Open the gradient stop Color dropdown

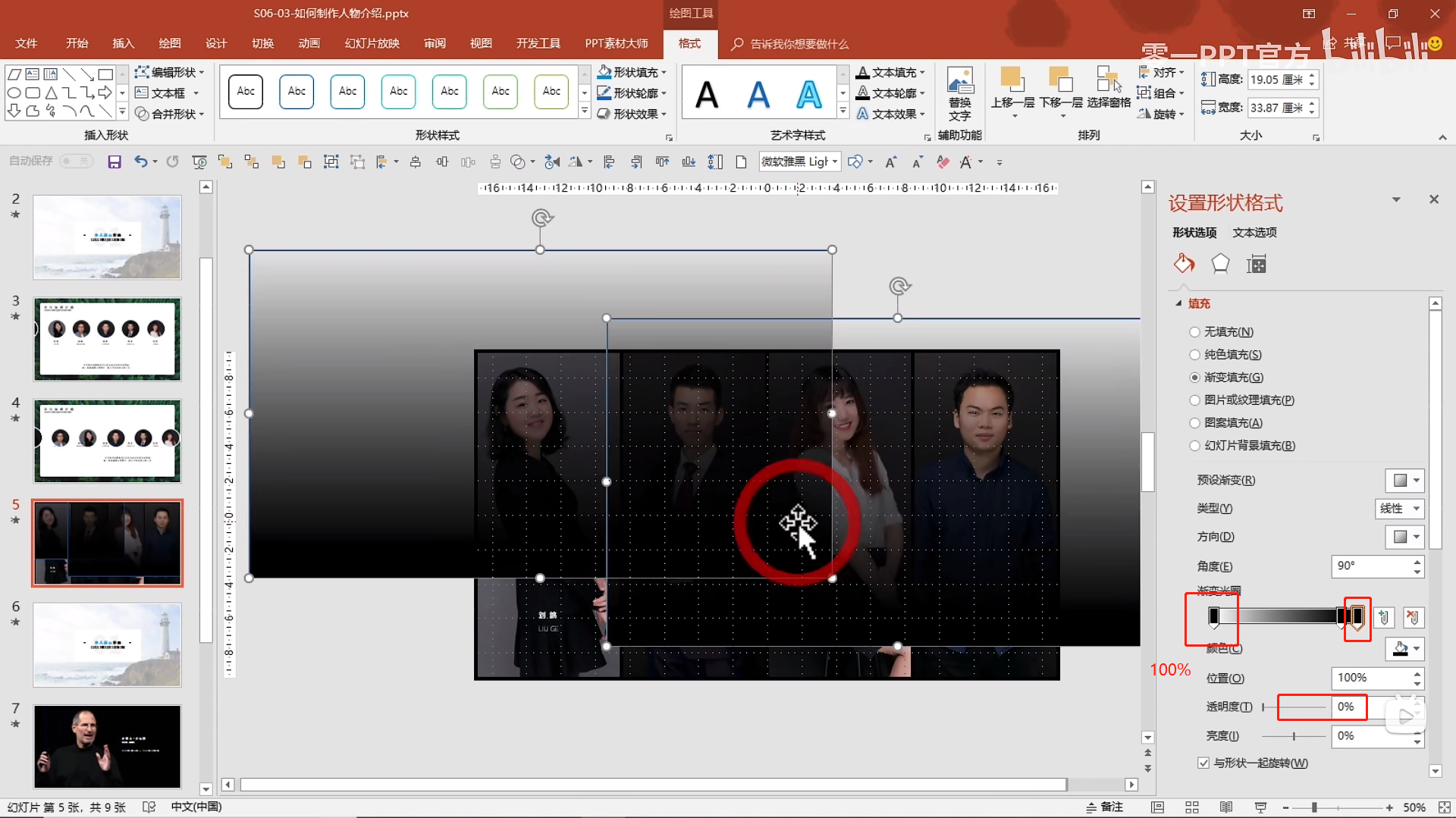click(1405, 649)
